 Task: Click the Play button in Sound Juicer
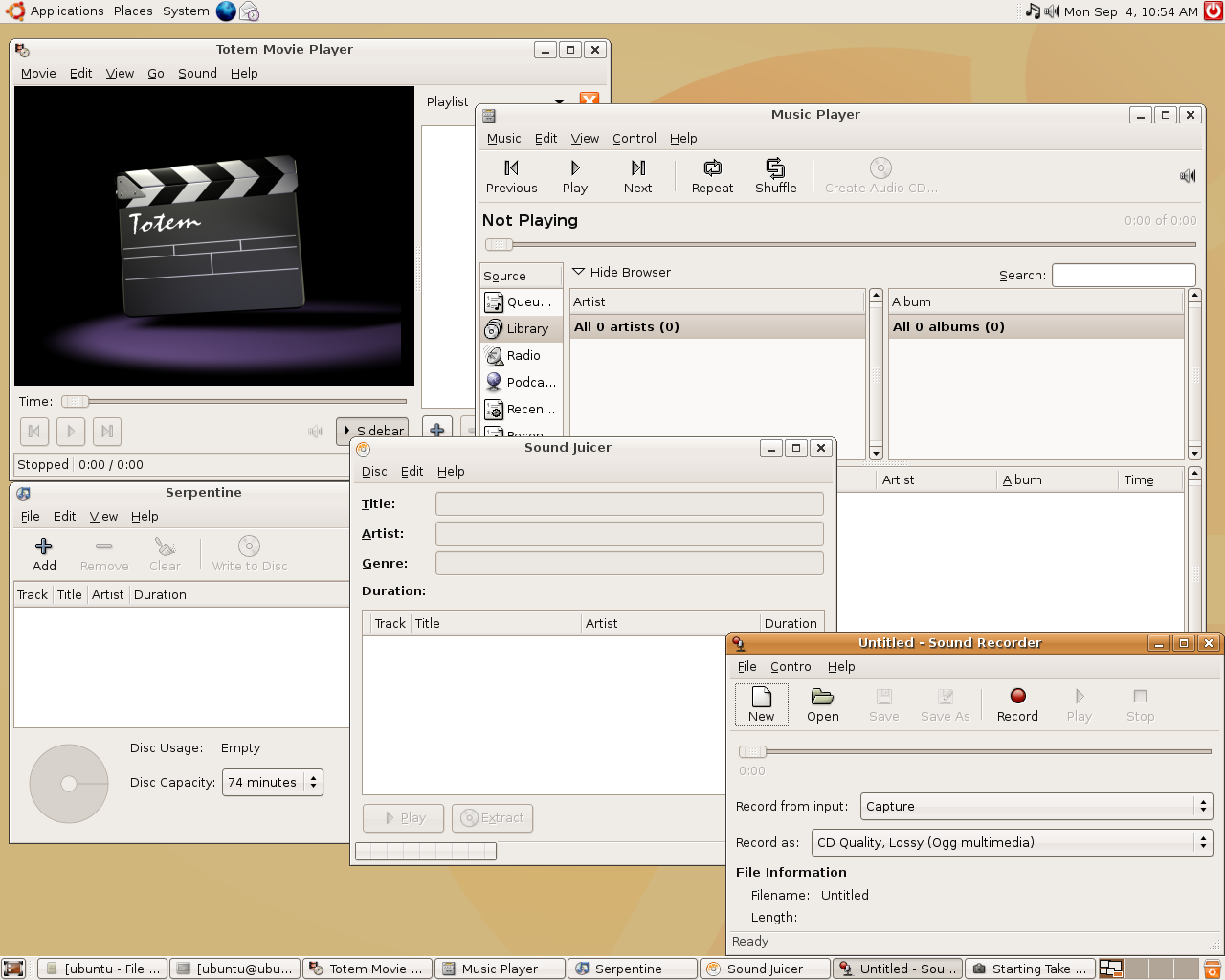(403, 818)
